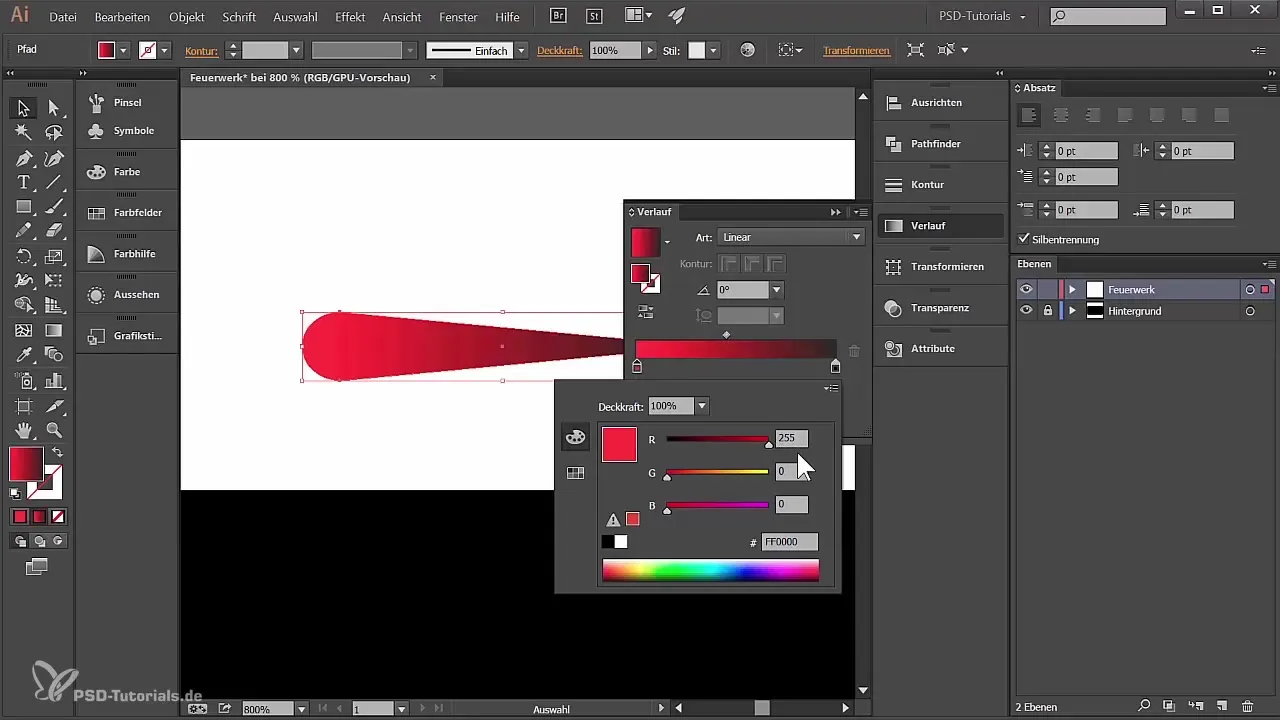
Task: Toggle the Silbentrennung checkbox
Action: 1023,239
